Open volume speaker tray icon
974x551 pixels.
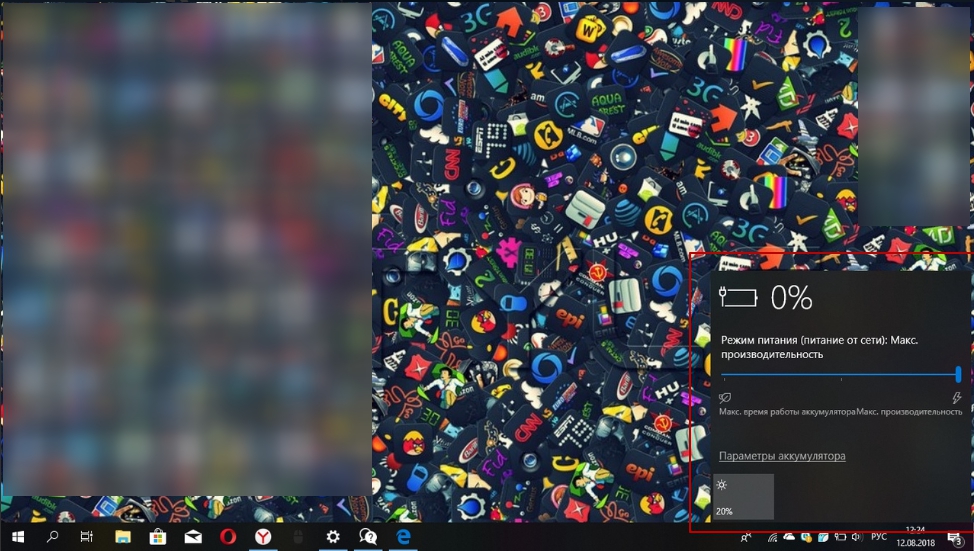857,537
